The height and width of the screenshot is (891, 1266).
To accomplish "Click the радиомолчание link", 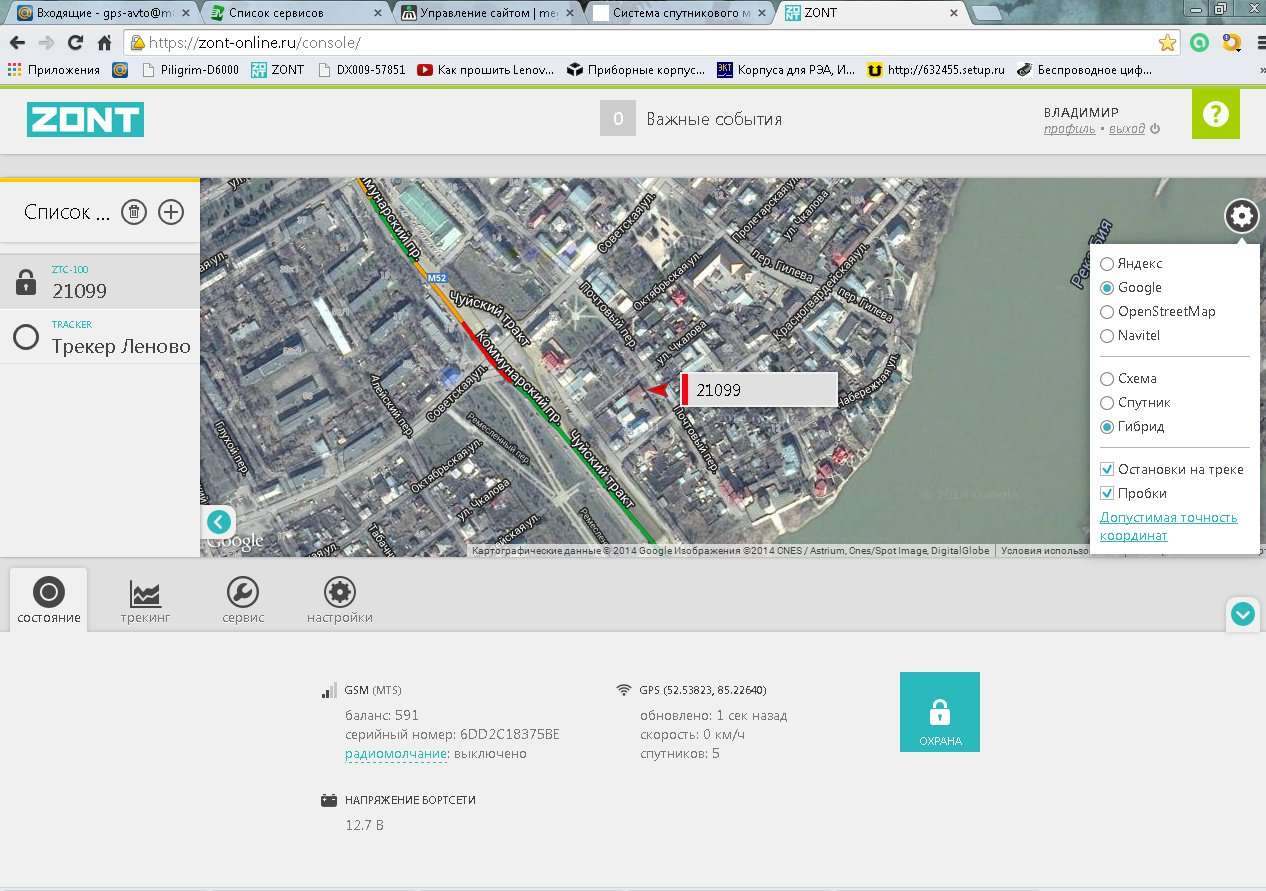I will (x=396, y=753).
